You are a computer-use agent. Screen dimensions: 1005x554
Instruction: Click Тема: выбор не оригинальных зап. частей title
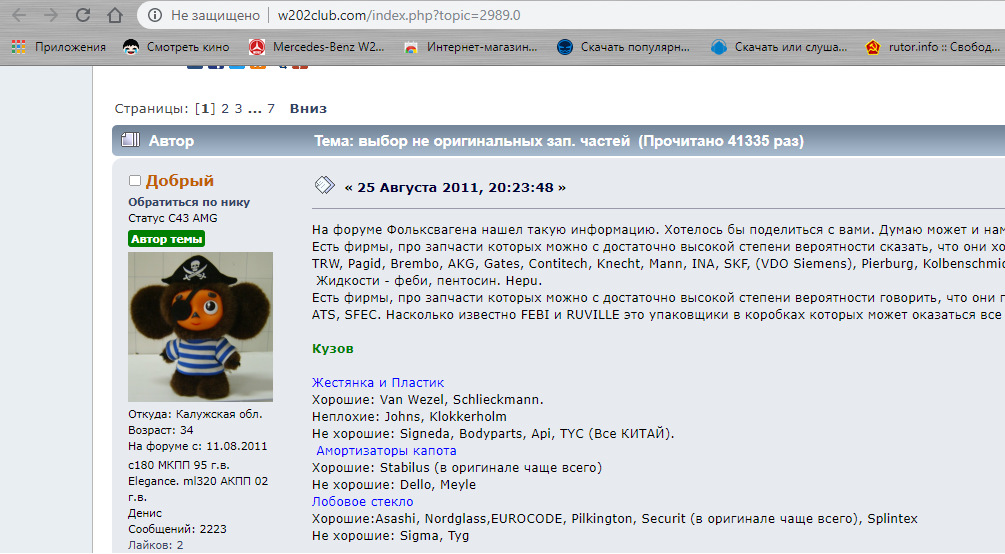coord(472,141)
